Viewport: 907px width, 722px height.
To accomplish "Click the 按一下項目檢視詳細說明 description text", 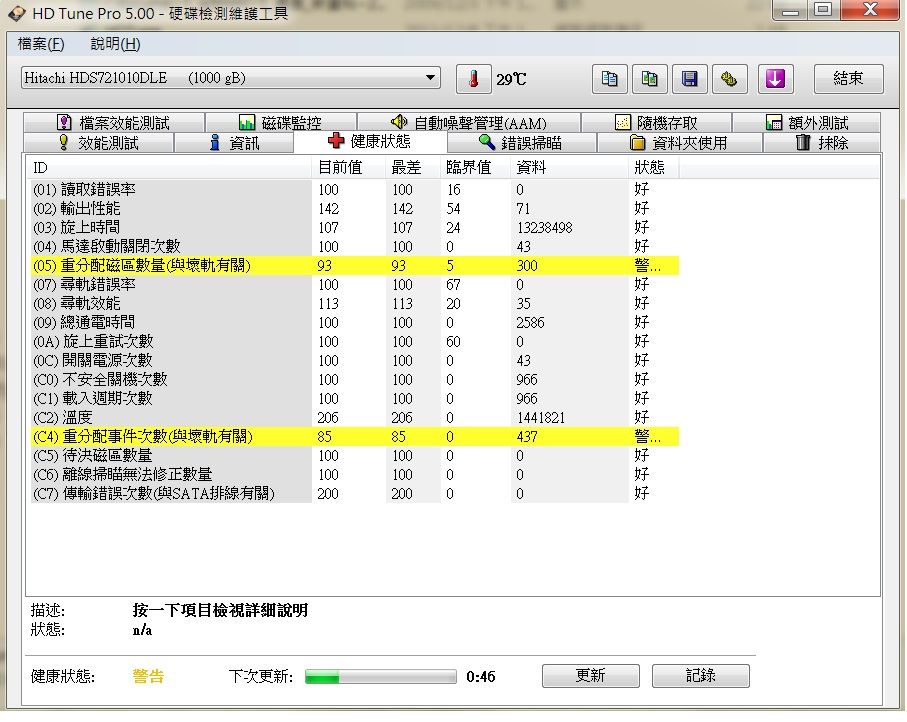I will tap(220, 610).
